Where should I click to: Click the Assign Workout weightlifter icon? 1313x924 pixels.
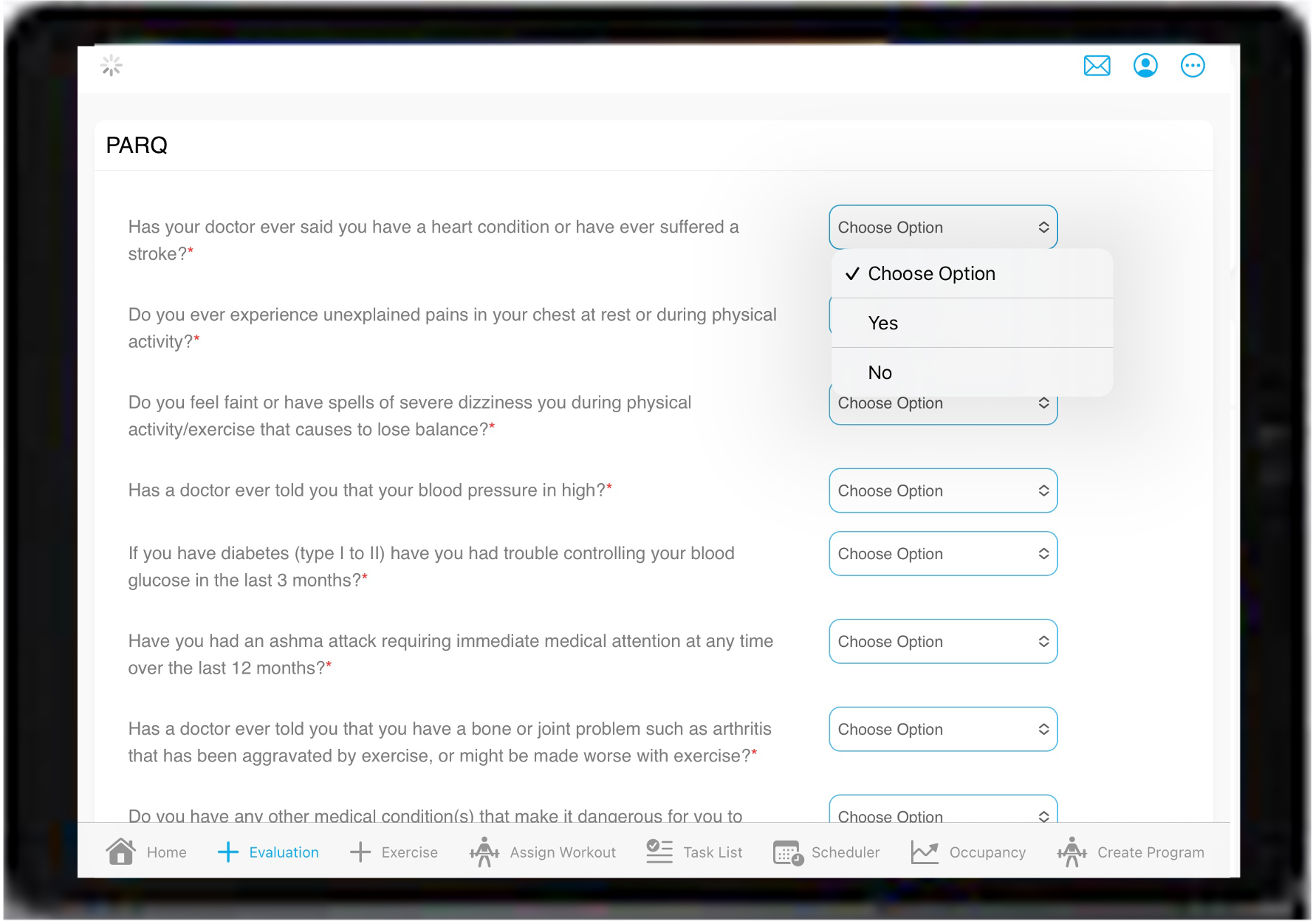(x=484, y=852)
